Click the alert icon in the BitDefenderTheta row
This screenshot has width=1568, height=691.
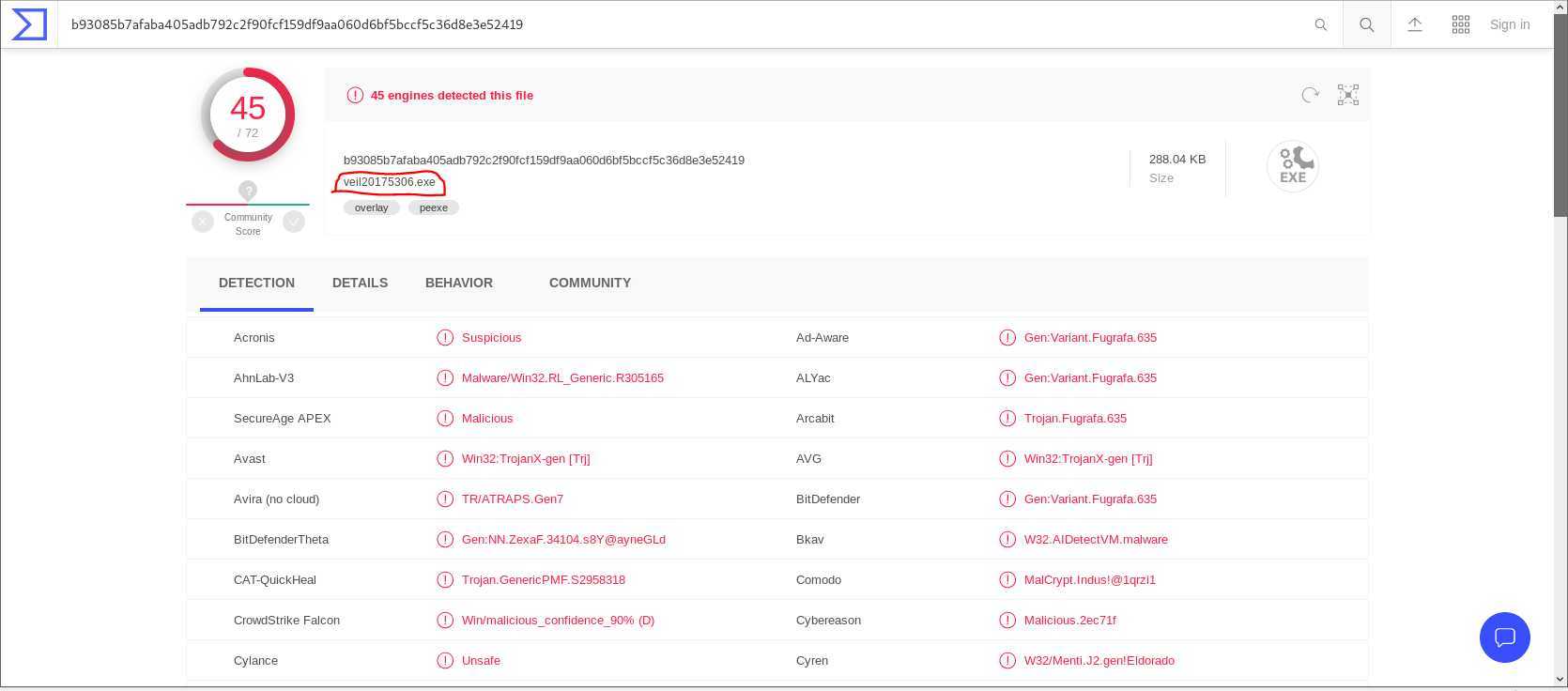pos(445,540)
